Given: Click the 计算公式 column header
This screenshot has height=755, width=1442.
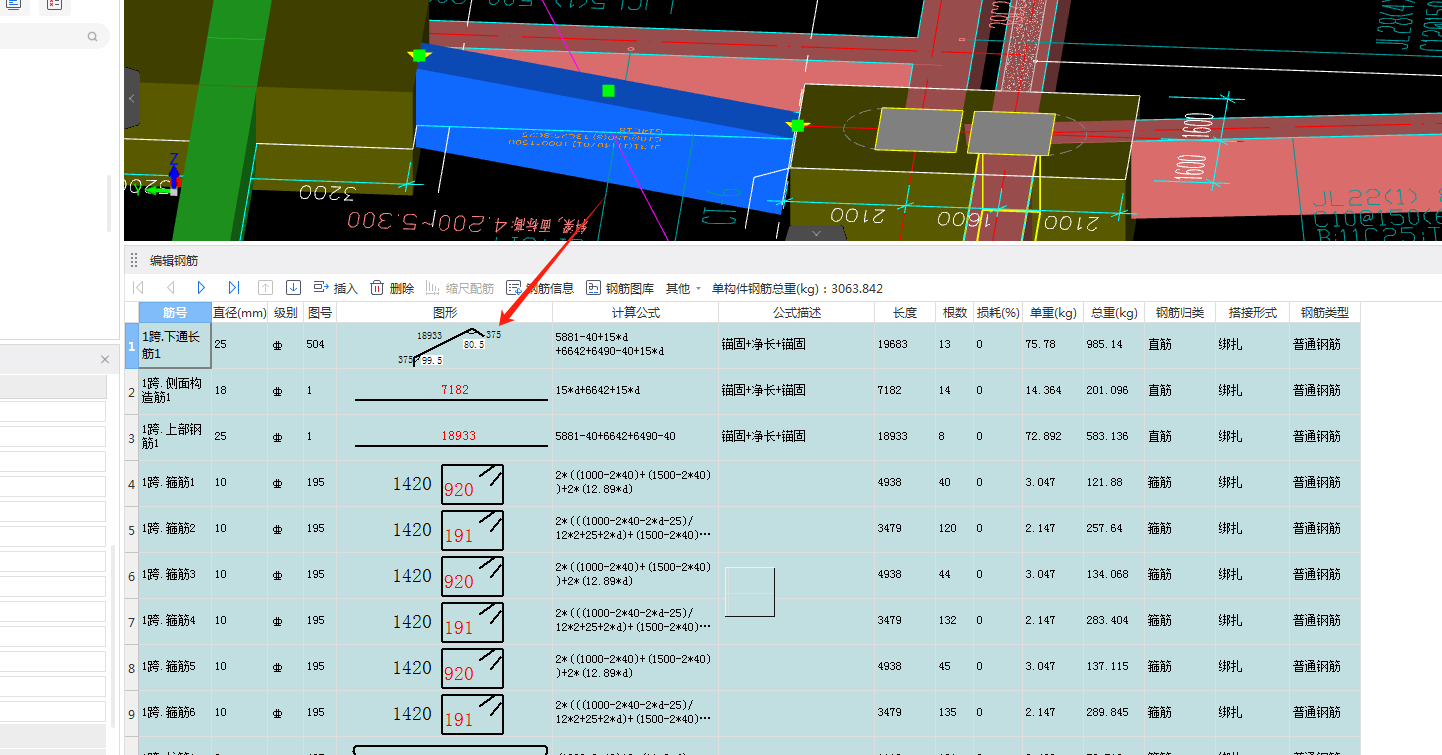Looking at the screenshot, I should 635,312.
